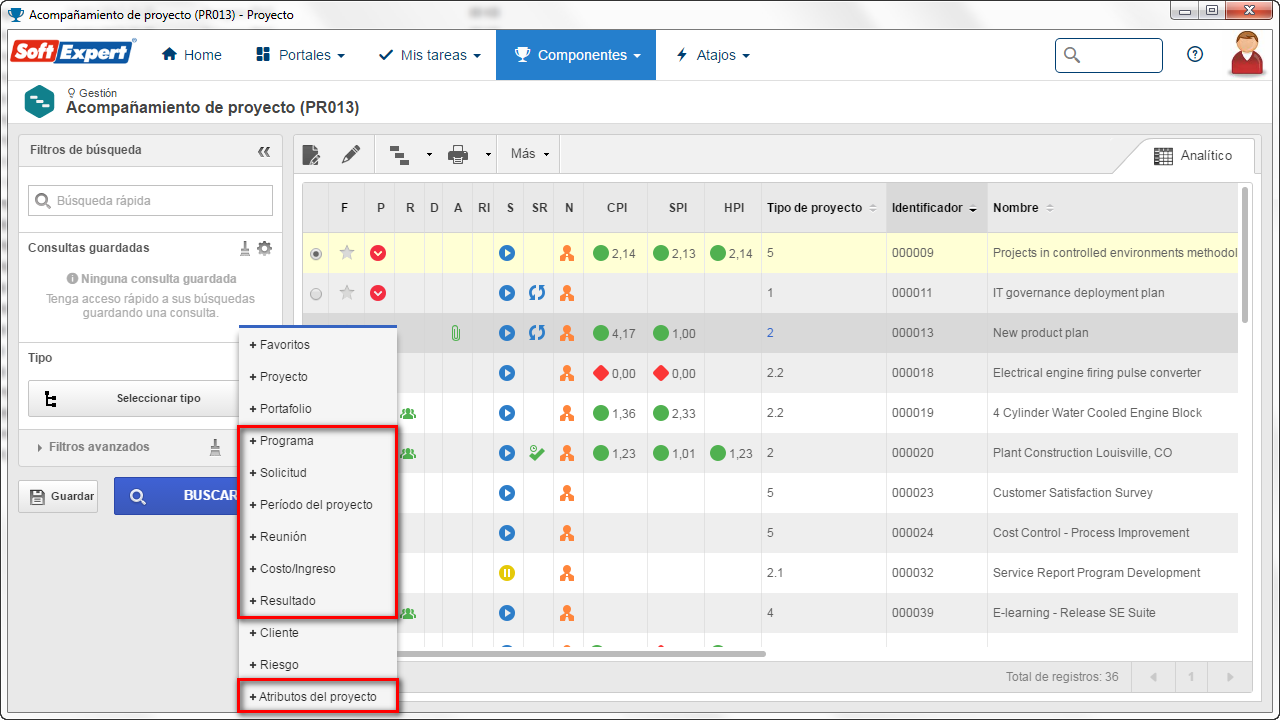This screenshot has width=1280, height=720.
Task: Click the Búsqueda rápida input field
Action: click(x=150, y=200)
